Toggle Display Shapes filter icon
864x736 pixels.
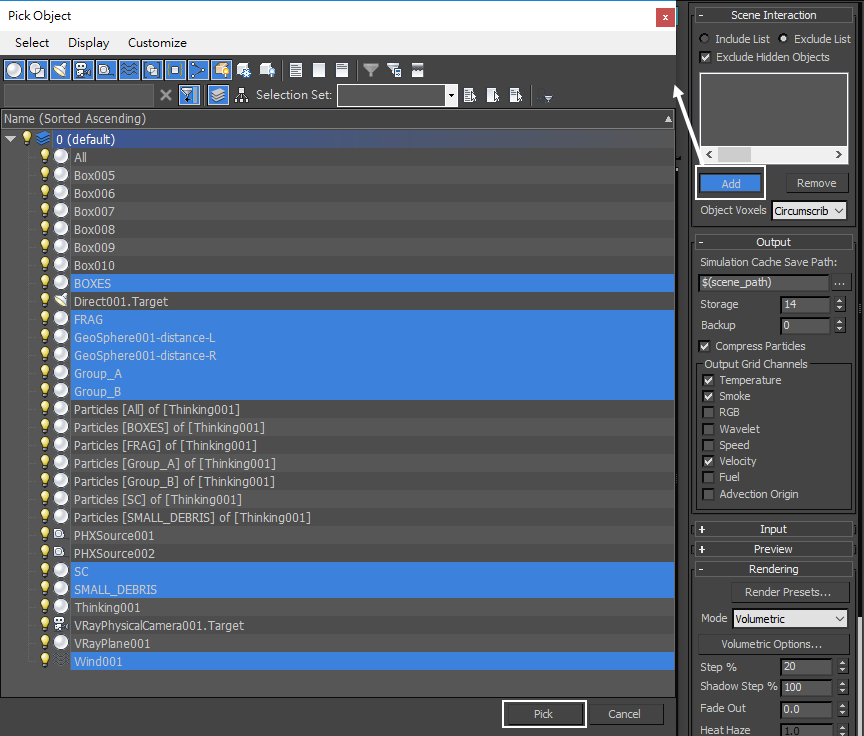point(37,70)
